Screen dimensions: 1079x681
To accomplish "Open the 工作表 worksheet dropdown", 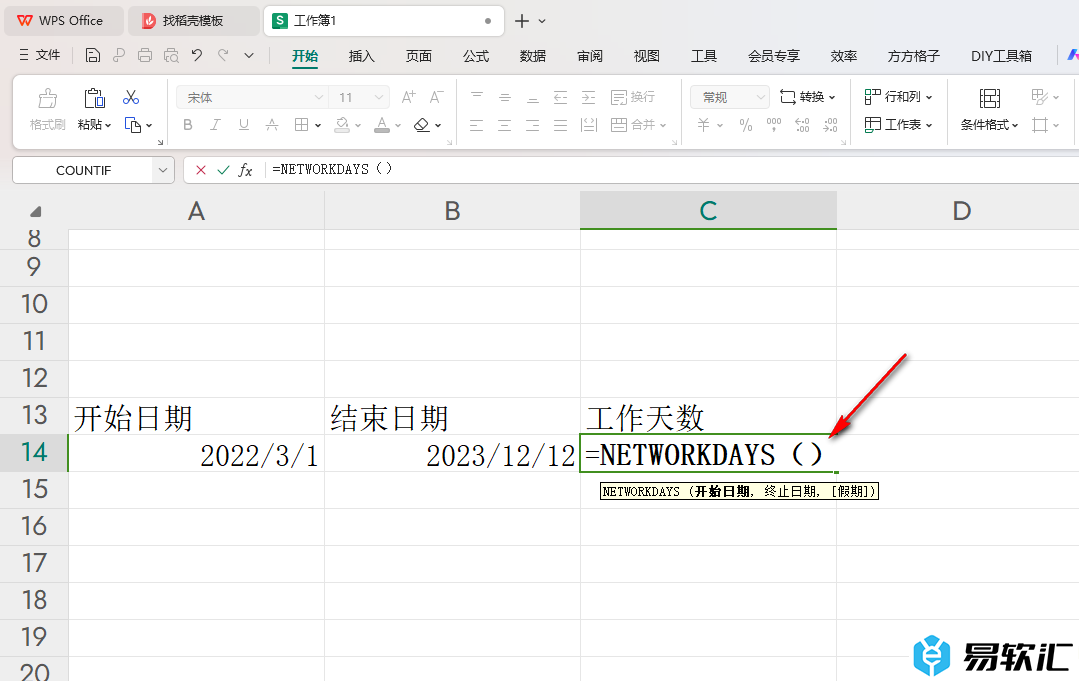I will [x=899, y=125].
